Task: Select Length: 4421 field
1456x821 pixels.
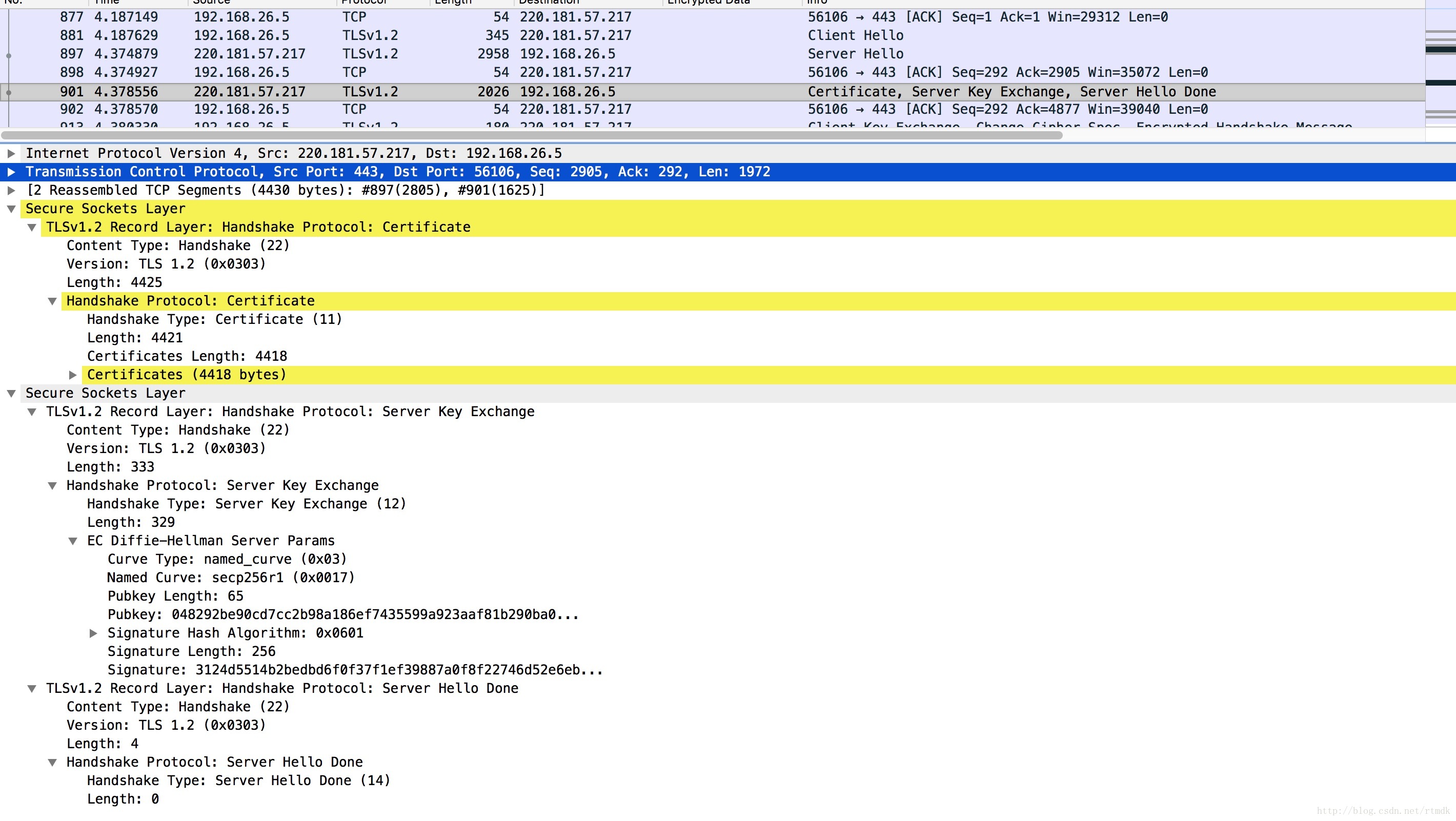Action: [x=134, y=338]
